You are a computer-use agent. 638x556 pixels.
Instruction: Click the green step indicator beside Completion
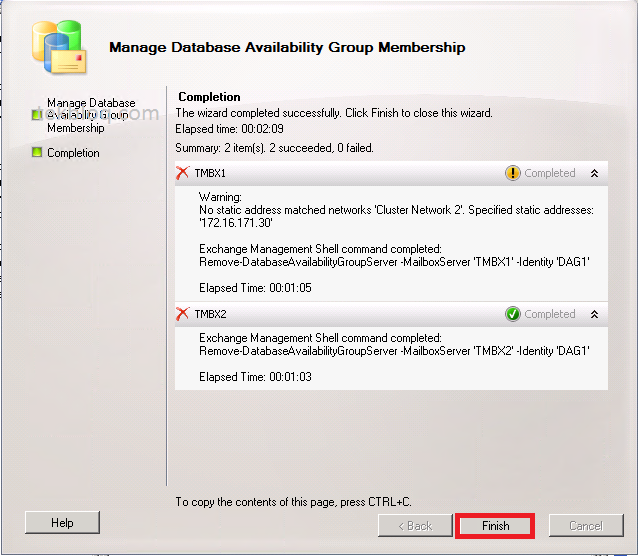37,152
